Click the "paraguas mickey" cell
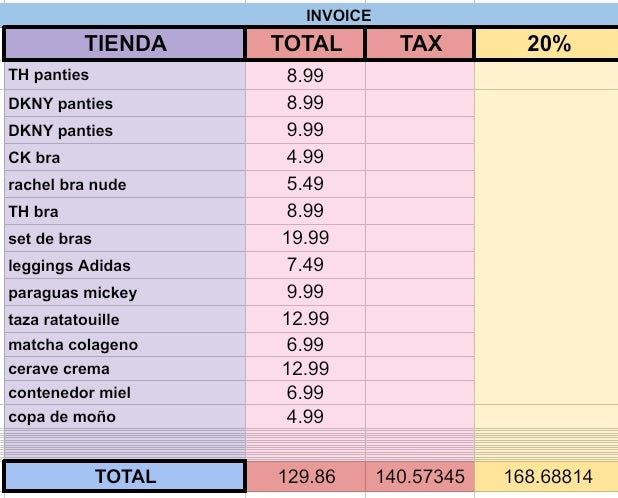Image resolution: width=618 pixels, height=498 pixels. click(x=125, y=292)
